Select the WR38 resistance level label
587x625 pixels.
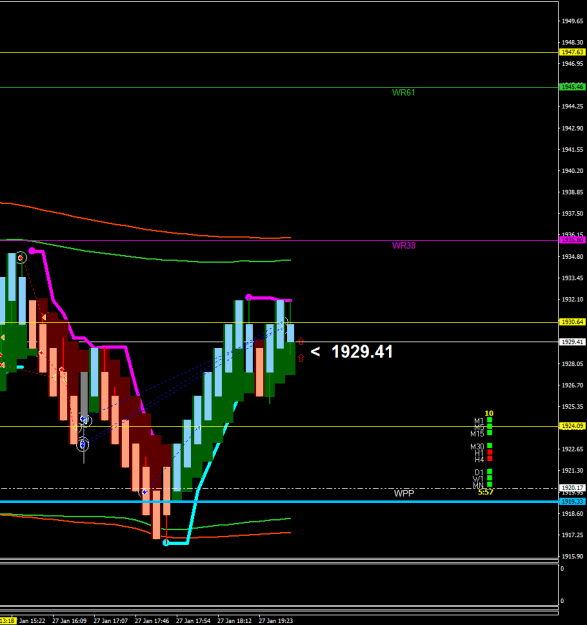pos(403,246)
